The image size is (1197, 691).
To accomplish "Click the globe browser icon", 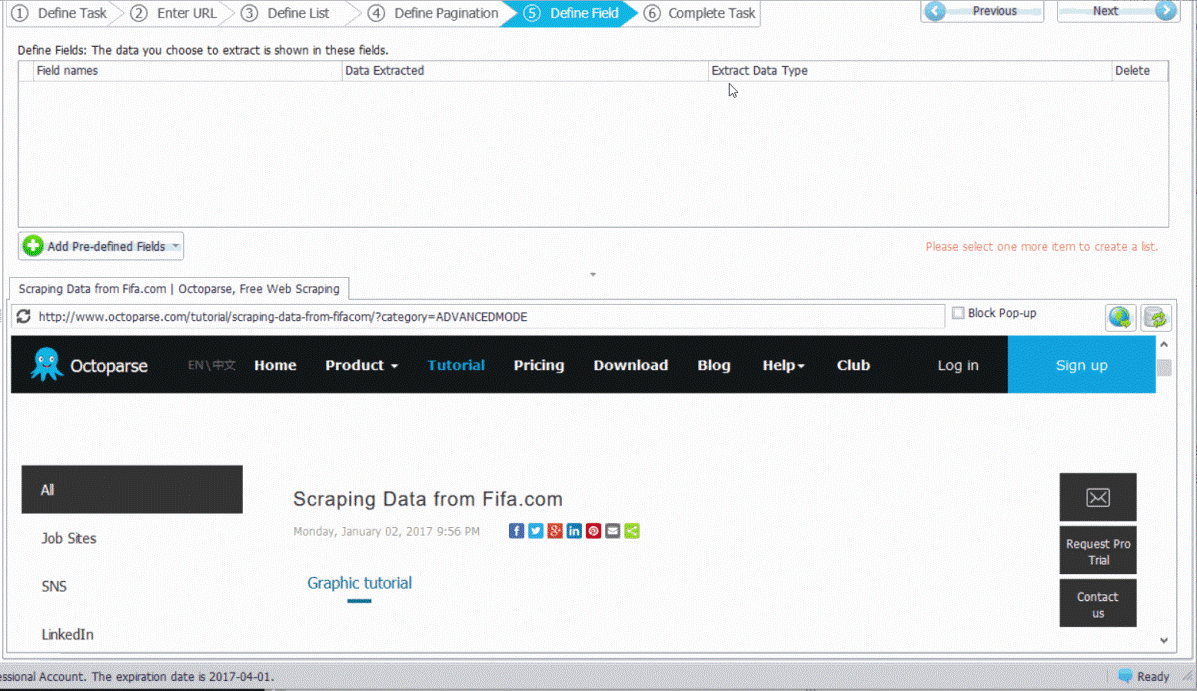I will tap(1120, 317).
